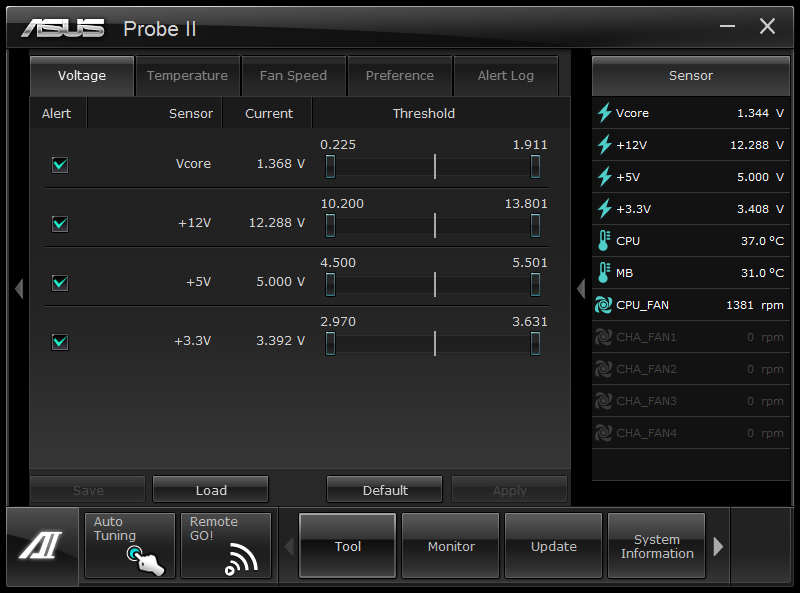Click the CPU_FAN fan icon
Screen dimensions: 800x593
pos(604,305)
